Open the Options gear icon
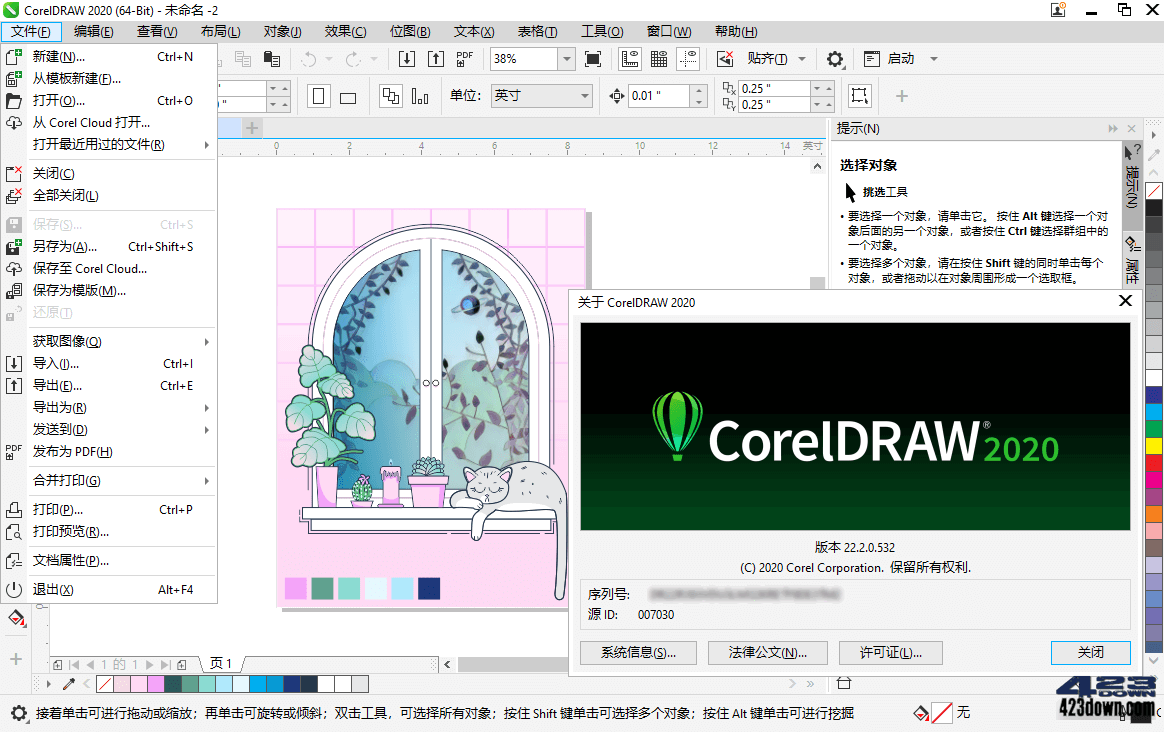Screen dimensions: 1164x732 (835, 59)
